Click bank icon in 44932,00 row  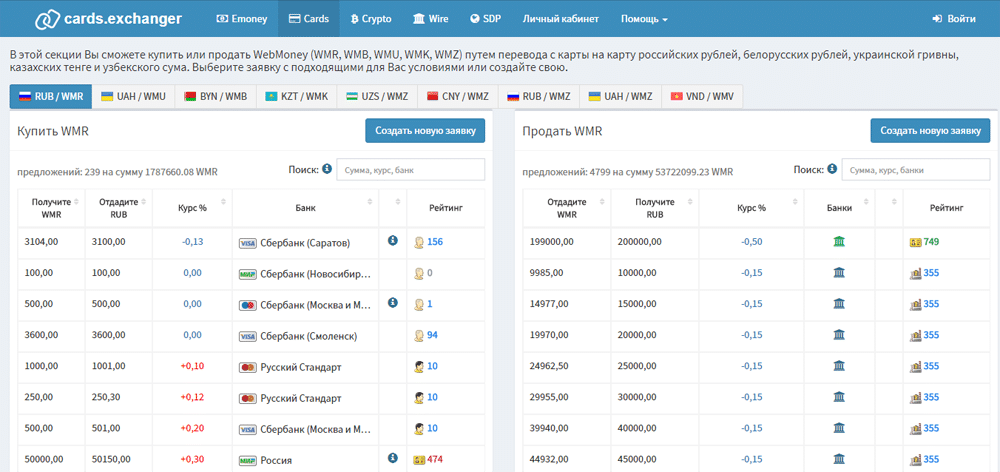pyautogui.click(x=839, y=459)
